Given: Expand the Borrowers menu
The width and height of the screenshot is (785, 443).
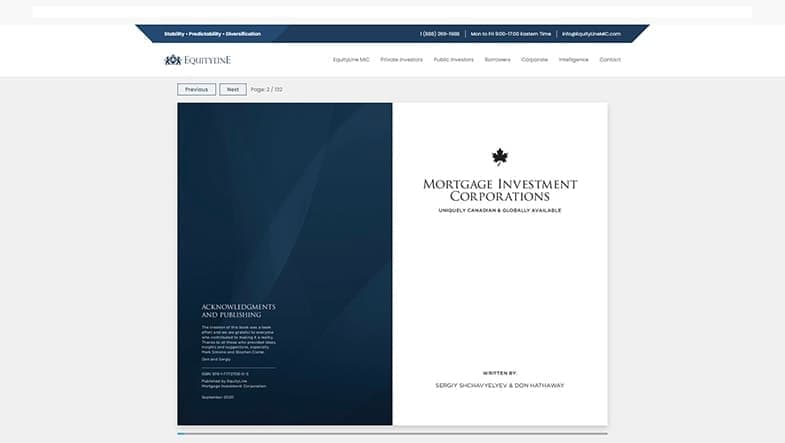Looking at the screenshot, I should pyautogui.click(x=498, y=60).
